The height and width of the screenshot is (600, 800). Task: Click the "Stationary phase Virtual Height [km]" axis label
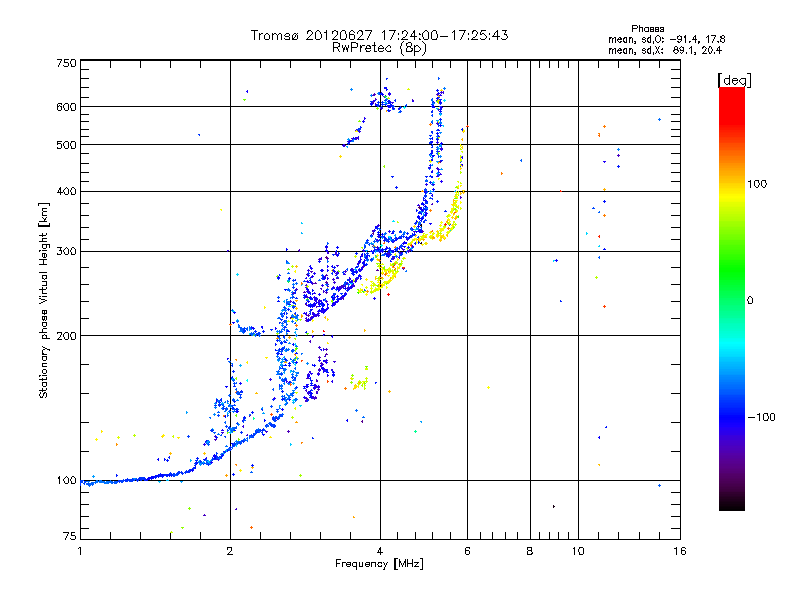pos(44,300)
